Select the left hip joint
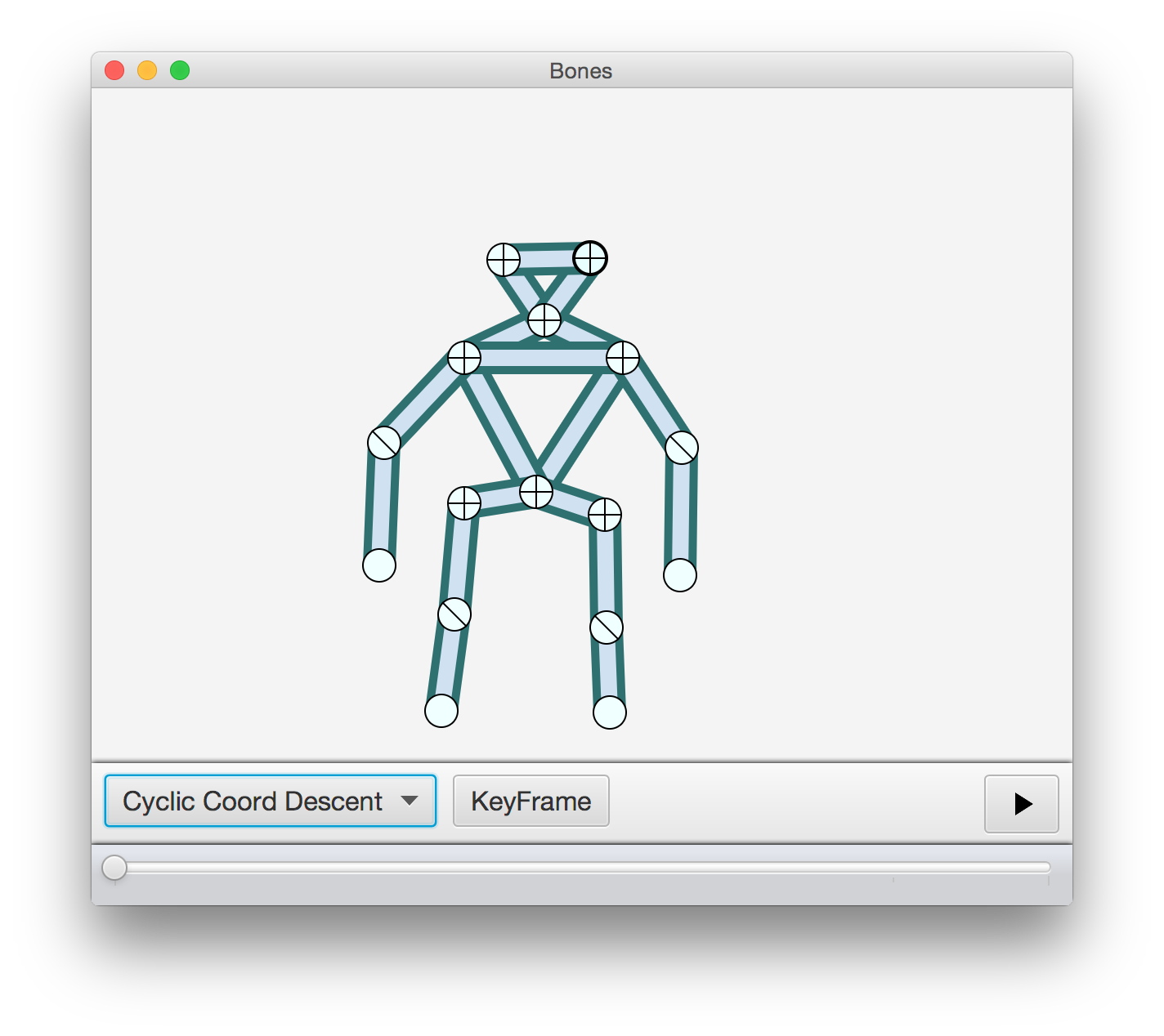This screenshot has width=1164, height=1036. 464,503
